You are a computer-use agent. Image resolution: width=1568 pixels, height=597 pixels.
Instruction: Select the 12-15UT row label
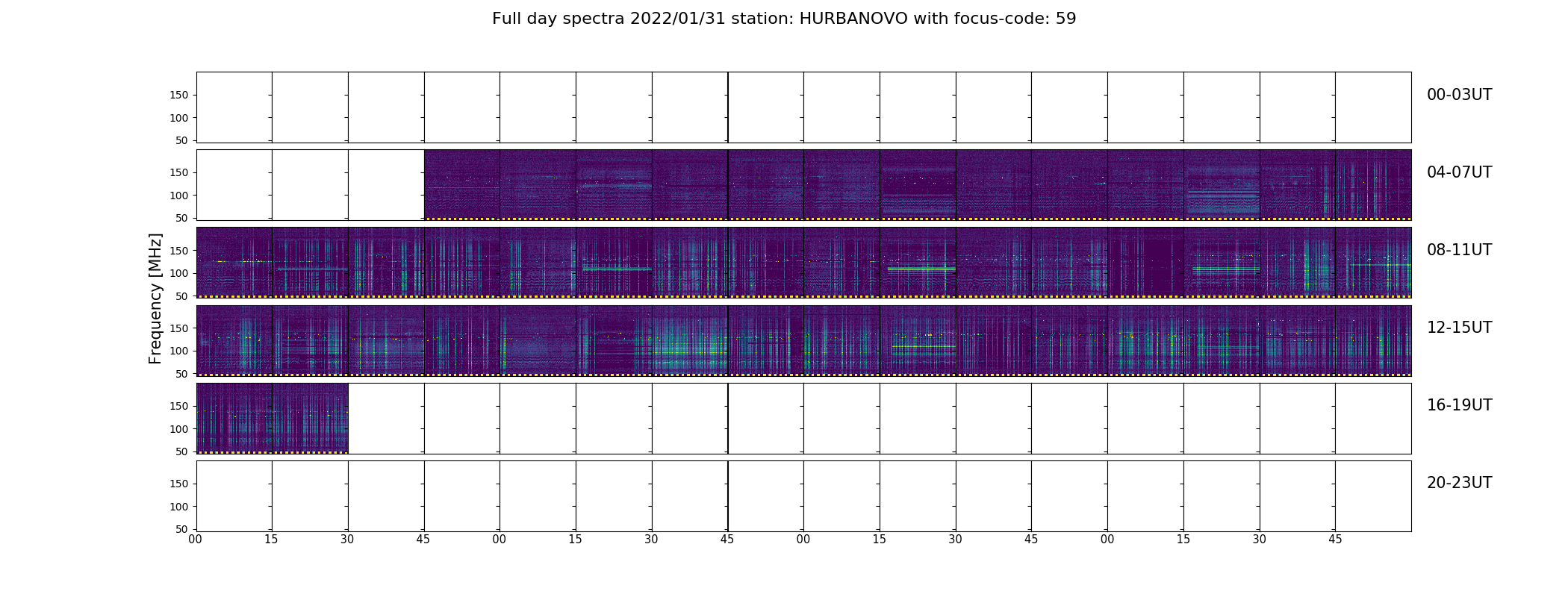pyautogui.click(x=1459, y=328)
